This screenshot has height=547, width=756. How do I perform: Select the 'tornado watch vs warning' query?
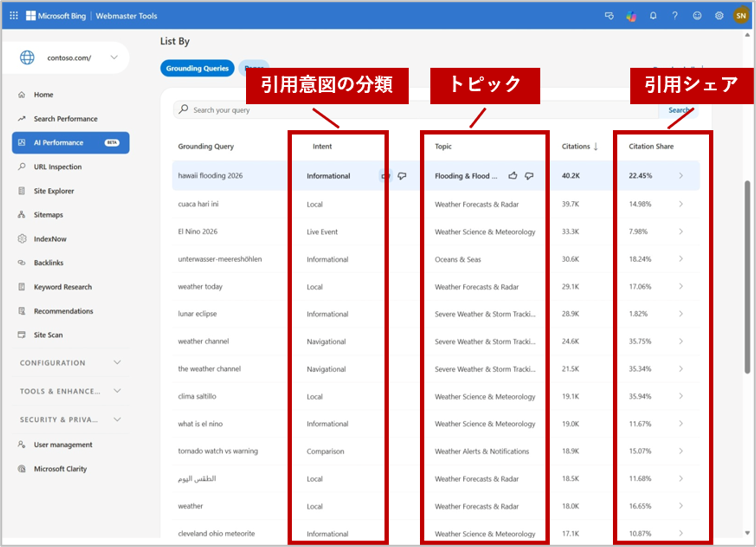click(x=218, y=451)
